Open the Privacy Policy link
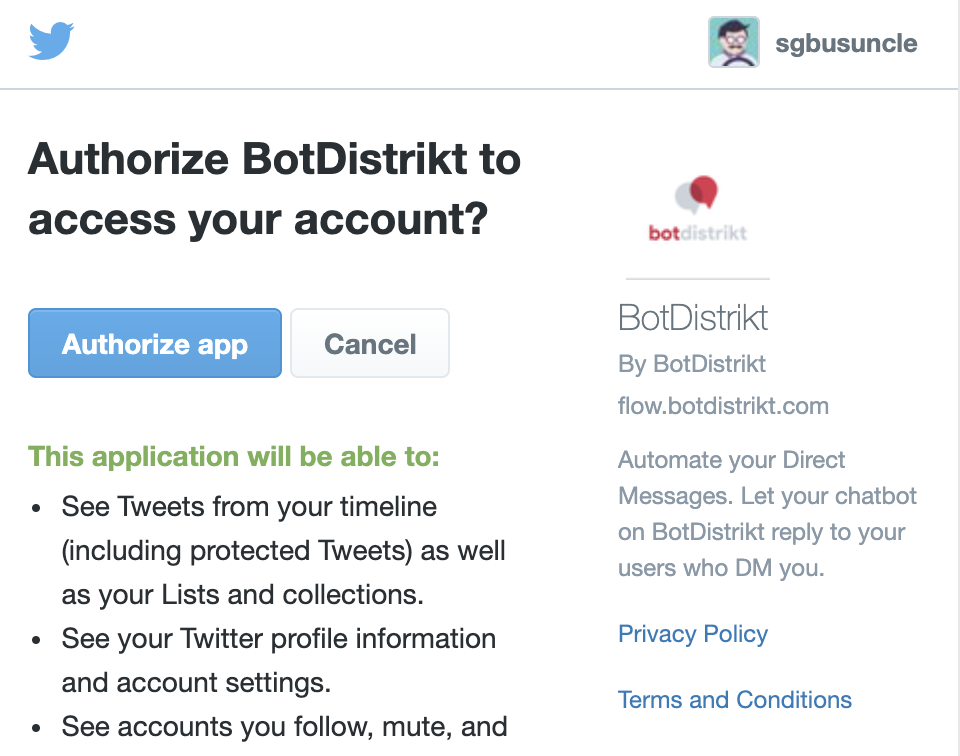This screenshot has width=960, height=756. [x=693, y=634]
